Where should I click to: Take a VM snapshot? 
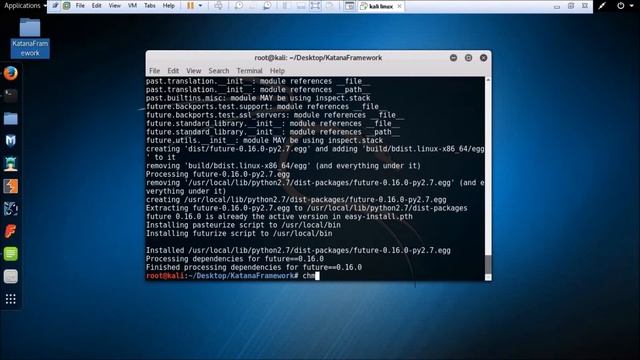coord(239,6)
